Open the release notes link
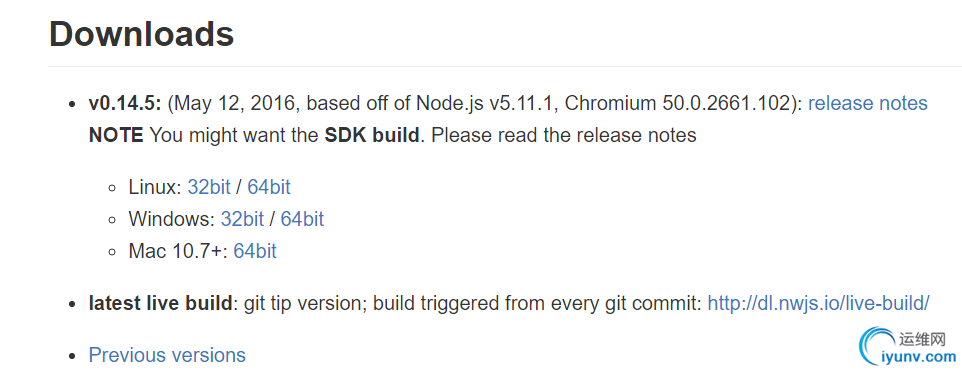 868,103
